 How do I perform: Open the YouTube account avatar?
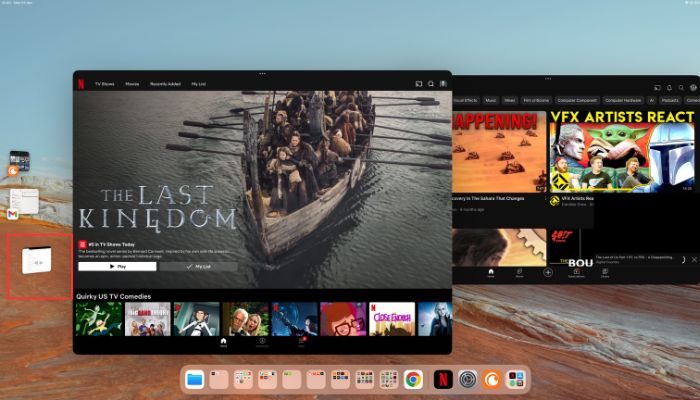click(x=693, y=88)
